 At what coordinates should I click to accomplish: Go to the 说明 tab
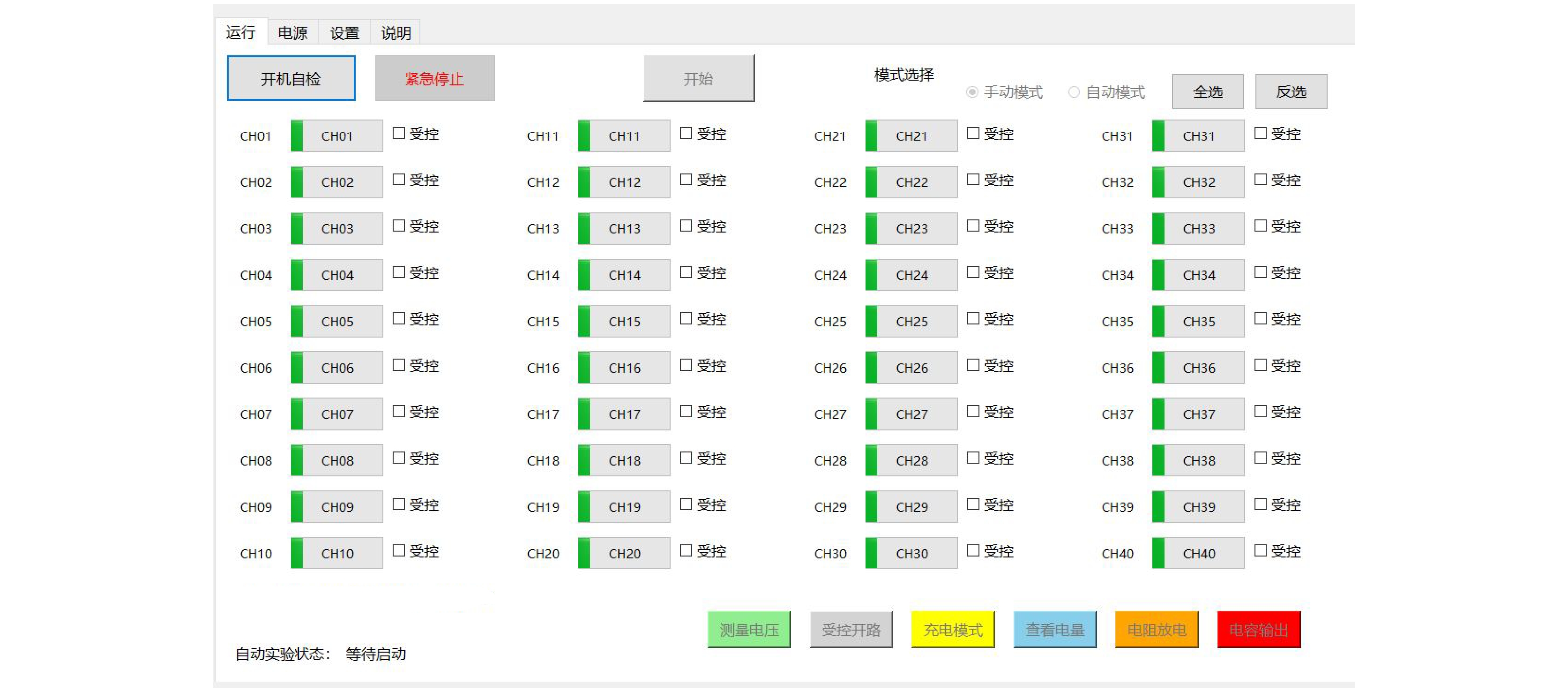click(x=396, y=32)
